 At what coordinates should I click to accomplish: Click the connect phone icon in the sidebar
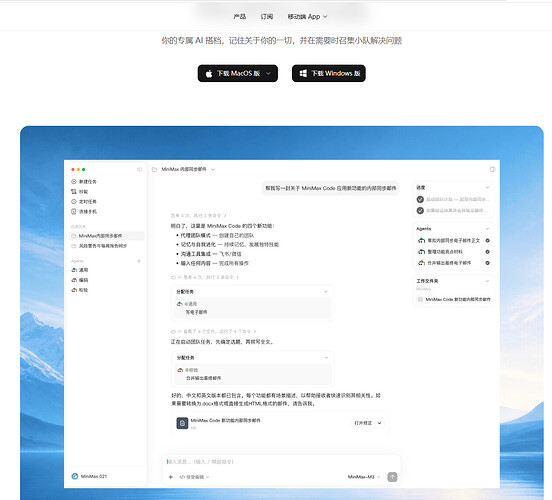74,212
